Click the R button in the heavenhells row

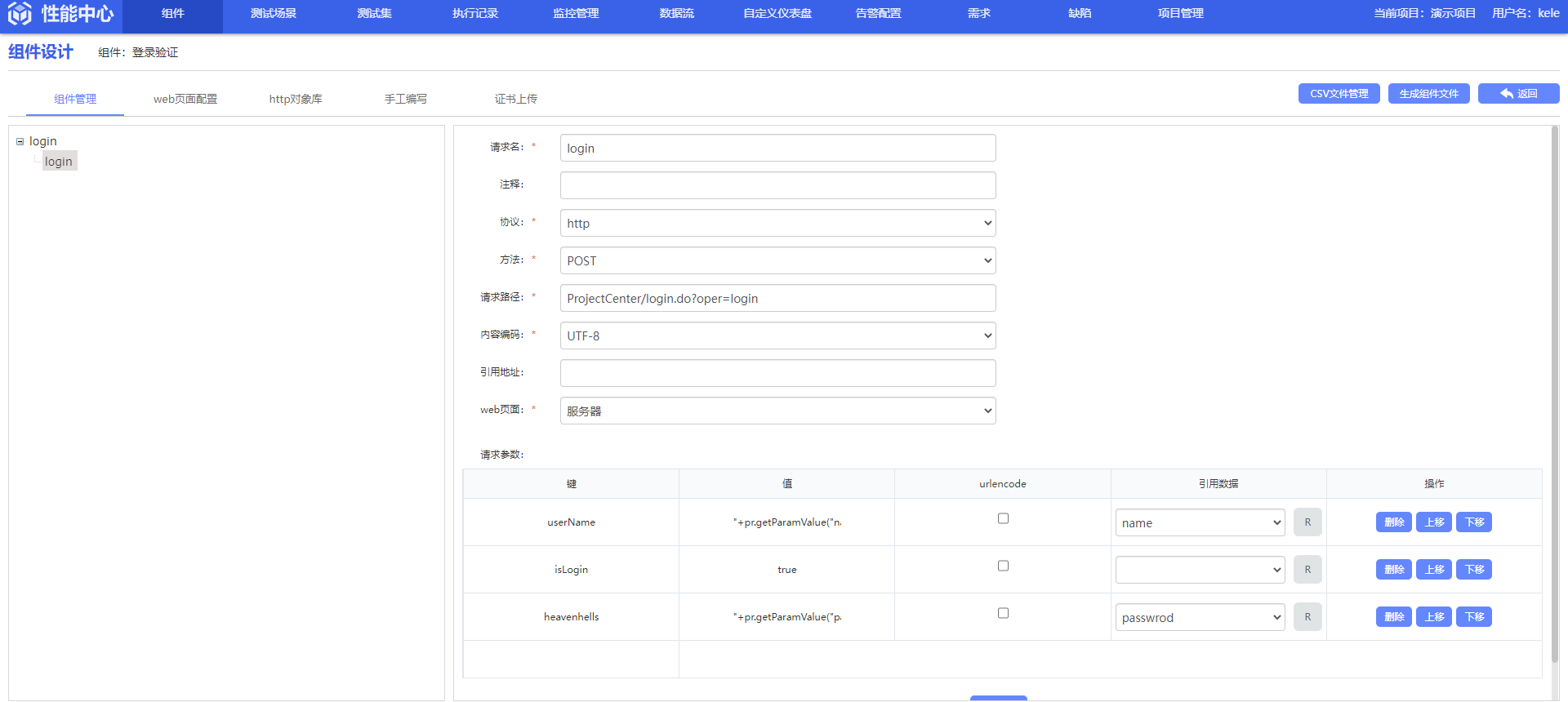(1307, 617)
